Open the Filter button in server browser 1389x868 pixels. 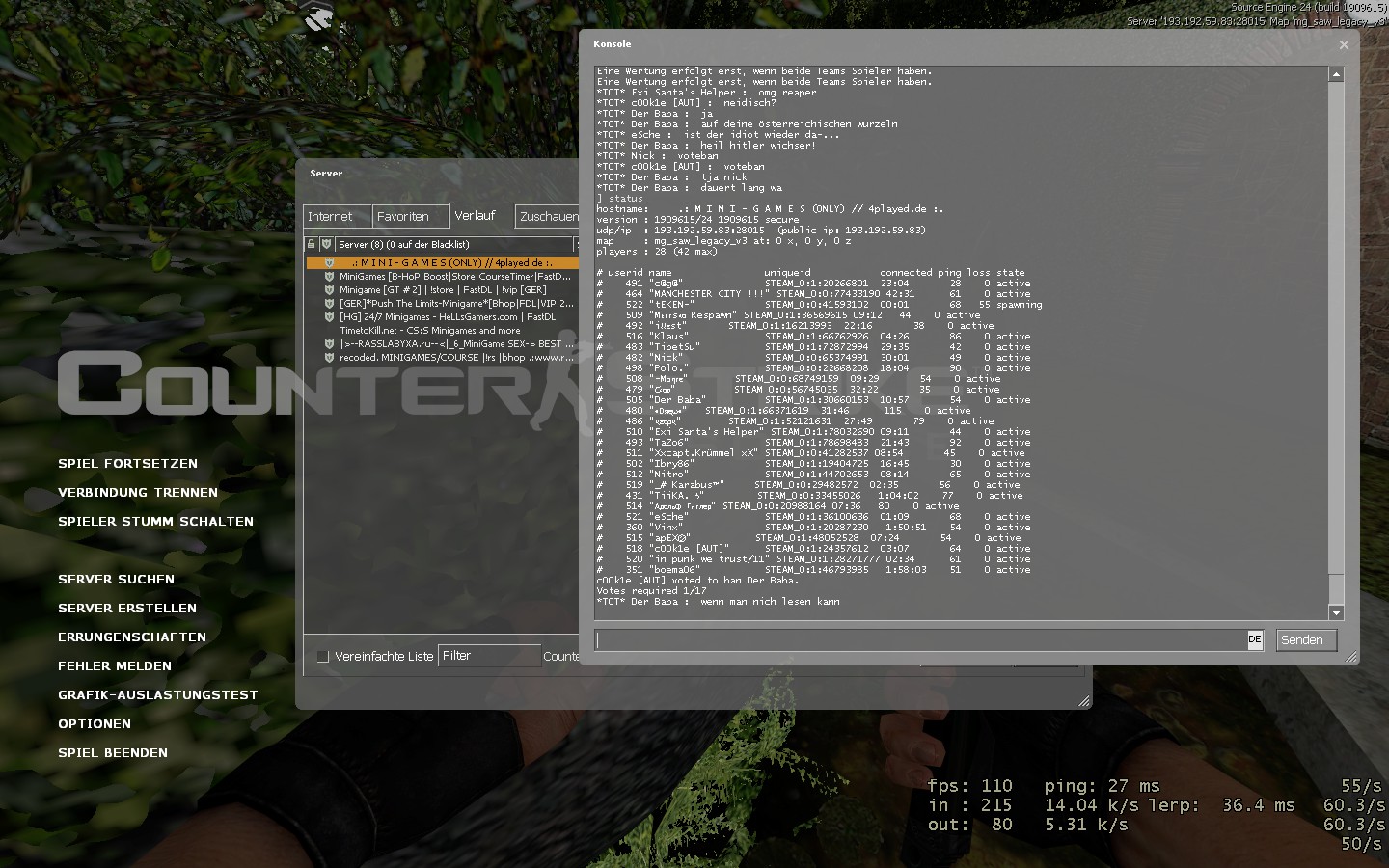(x=489, y=656)
